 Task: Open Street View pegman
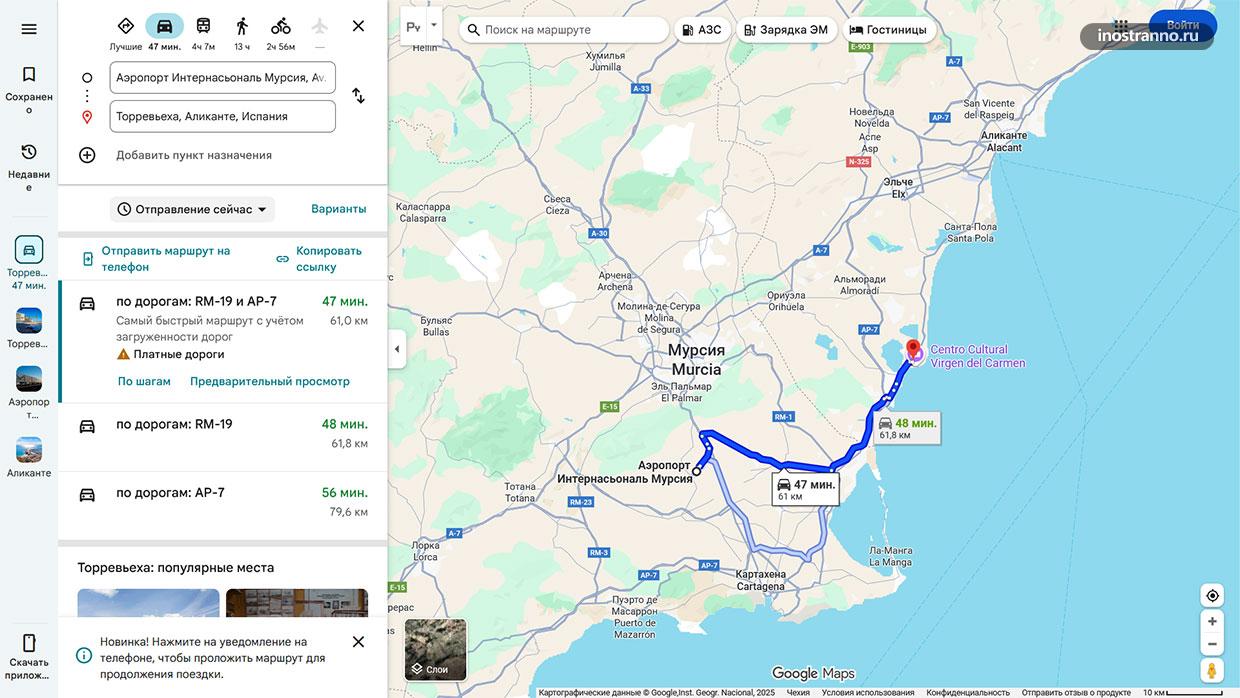pos(1212,670)
